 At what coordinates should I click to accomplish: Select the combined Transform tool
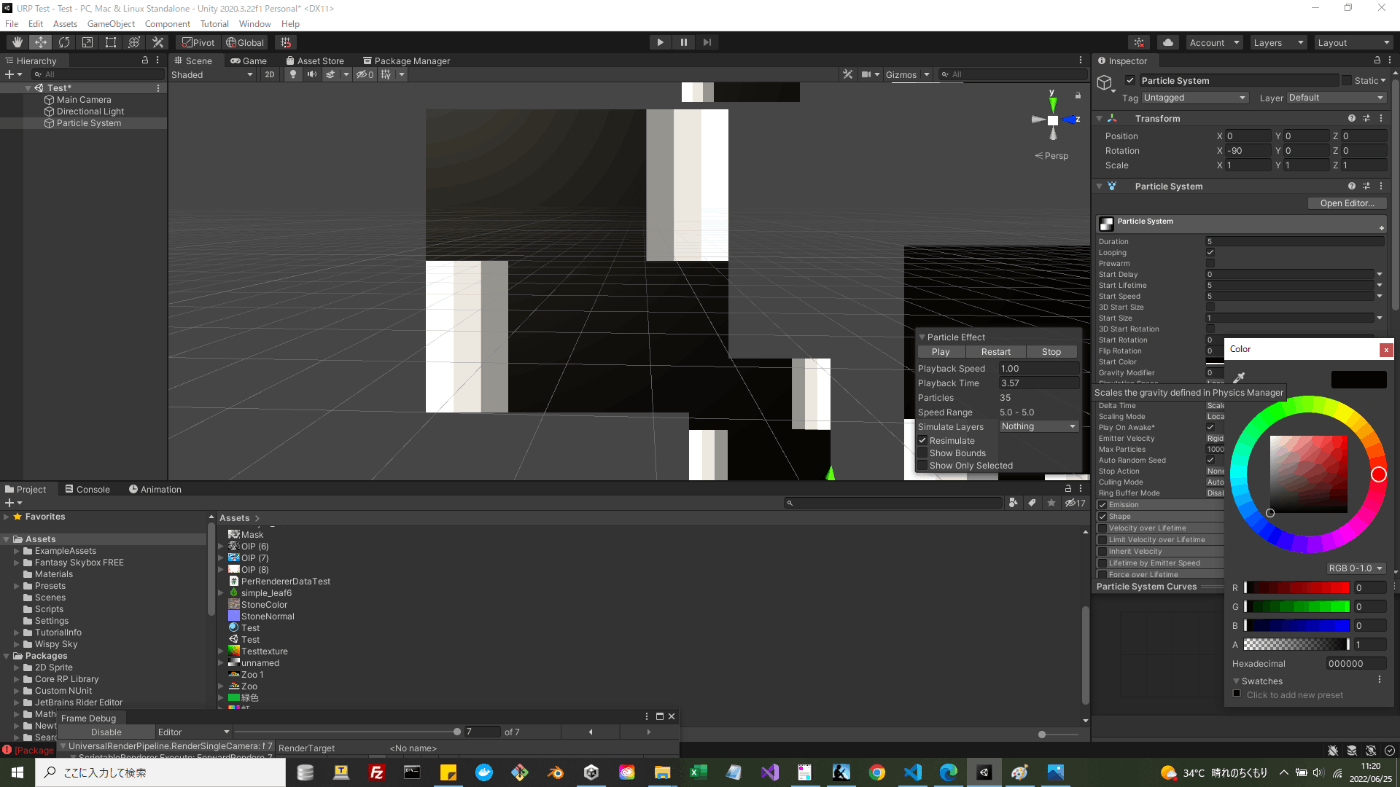133,42
